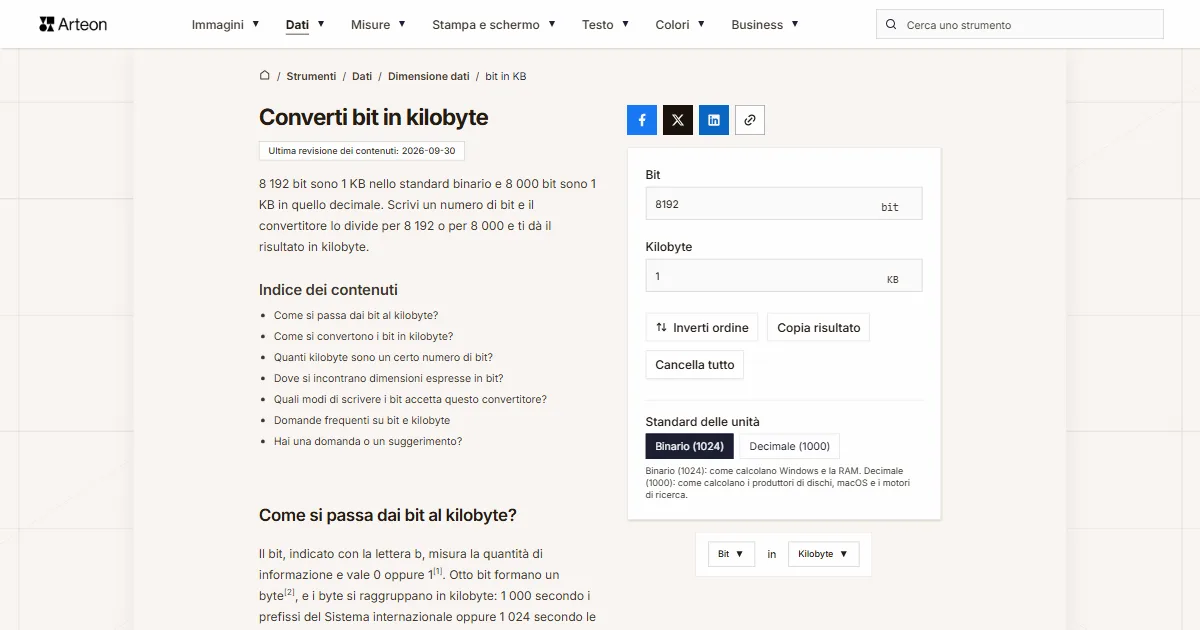
Task: Open footnote reference [1]
Action: coord(438,571)
